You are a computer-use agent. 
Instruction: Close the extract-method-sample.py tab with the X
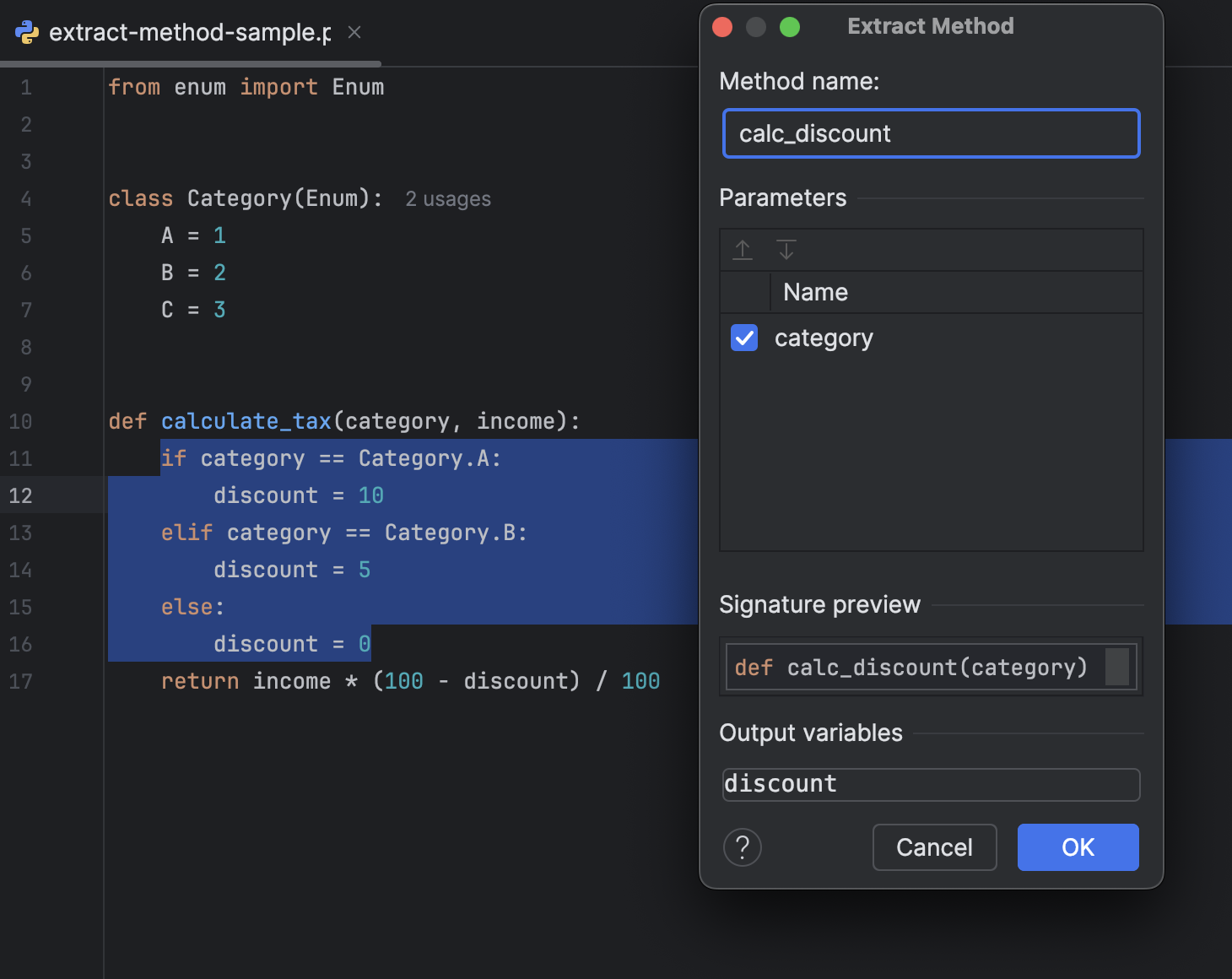tap(354, 32)
